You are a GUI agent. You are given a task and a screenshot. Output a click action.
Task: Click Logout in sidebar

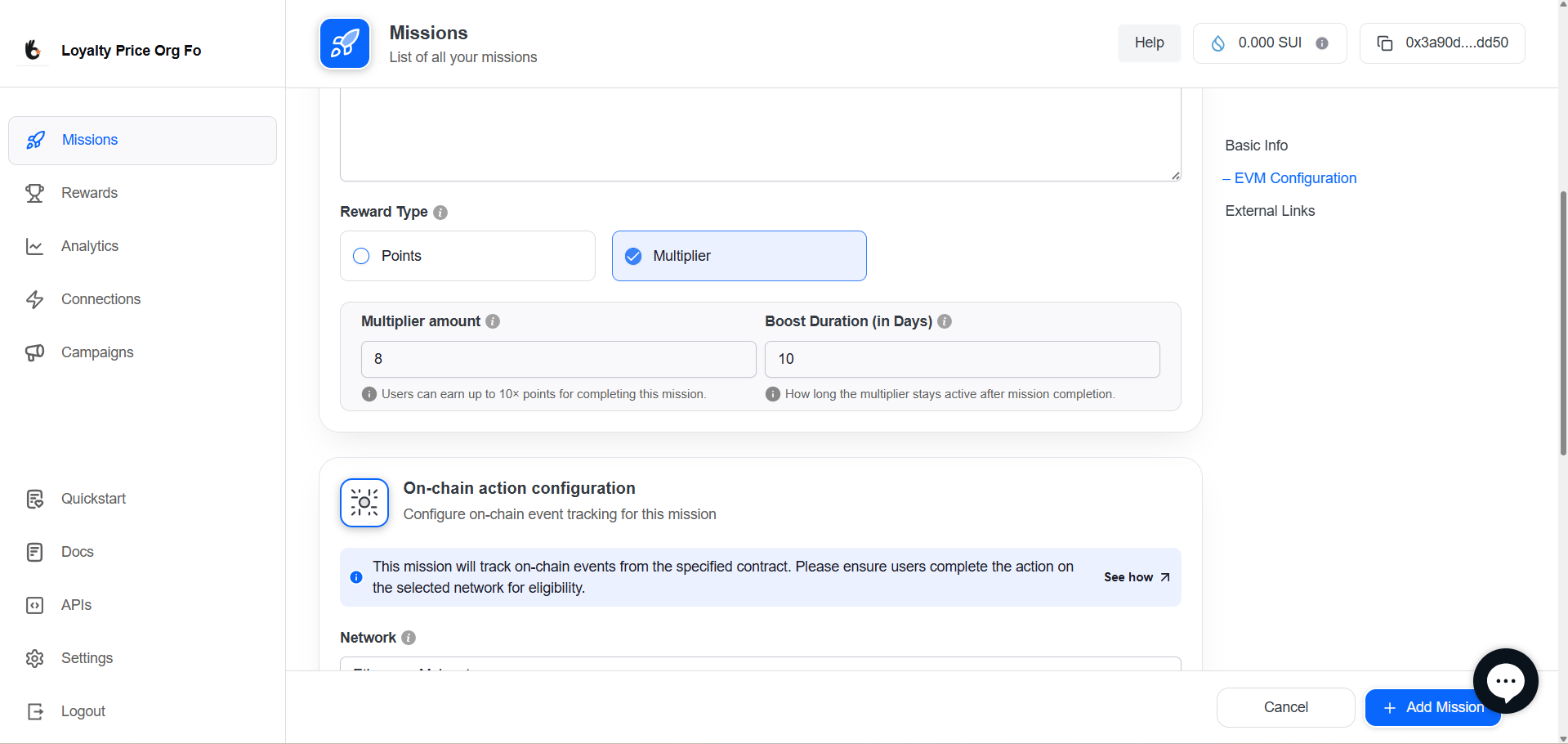point(142,711)
